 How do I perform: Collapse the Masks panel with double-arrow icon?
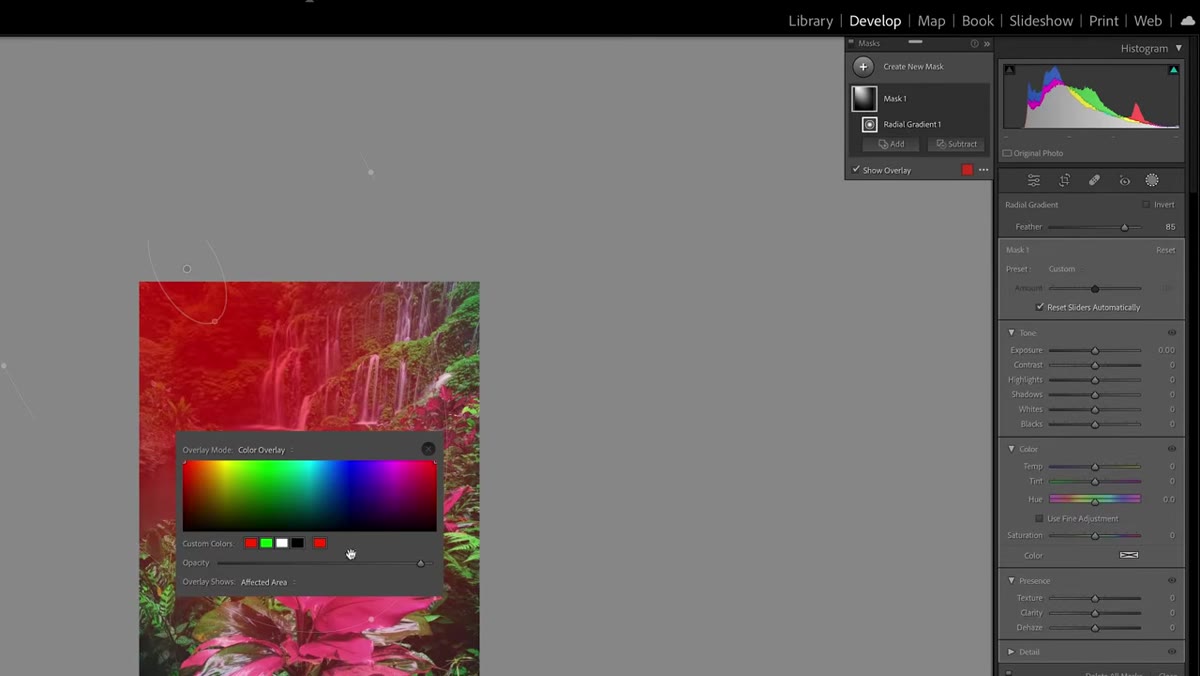click(987, 44)
